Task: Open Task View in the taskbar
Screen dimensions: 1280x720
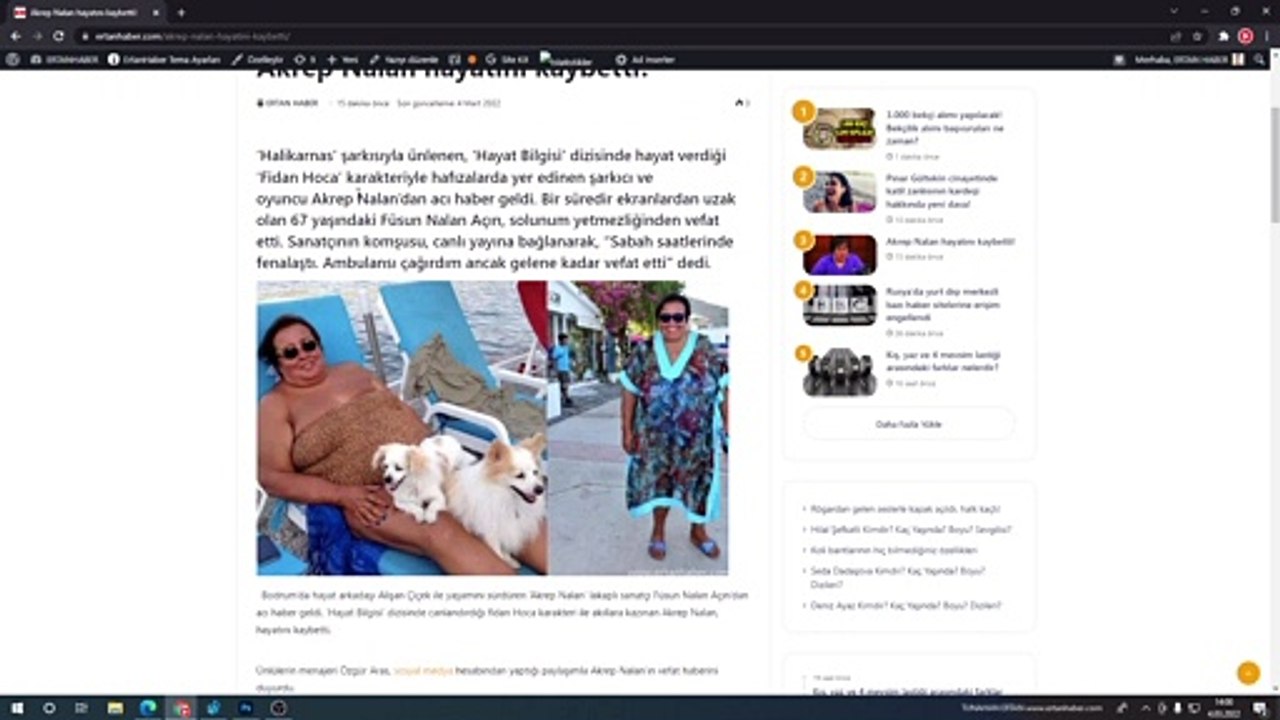Action: 81,708
